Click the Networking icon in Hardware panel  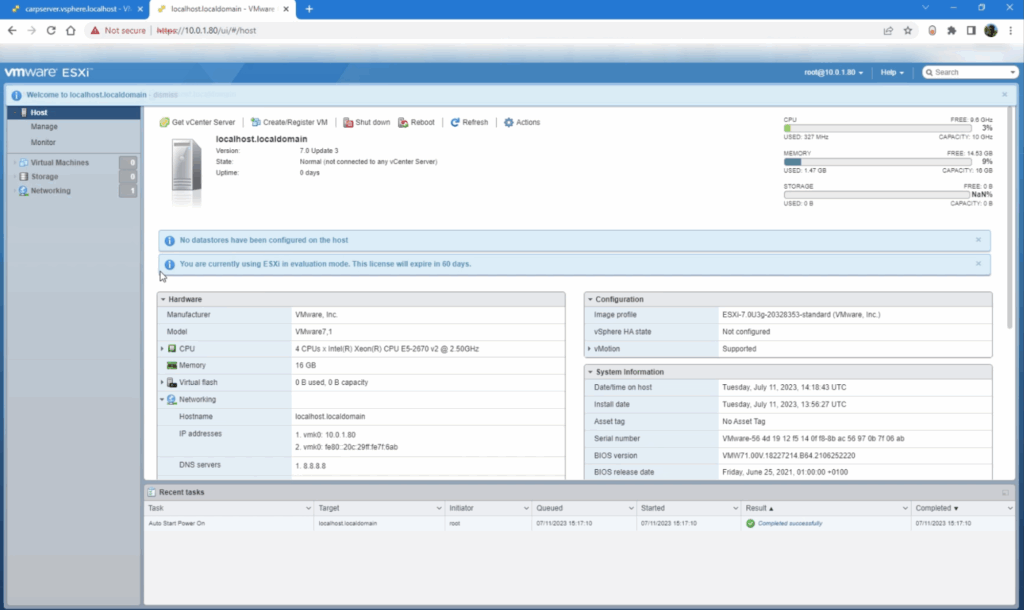(x=172, y=399)
